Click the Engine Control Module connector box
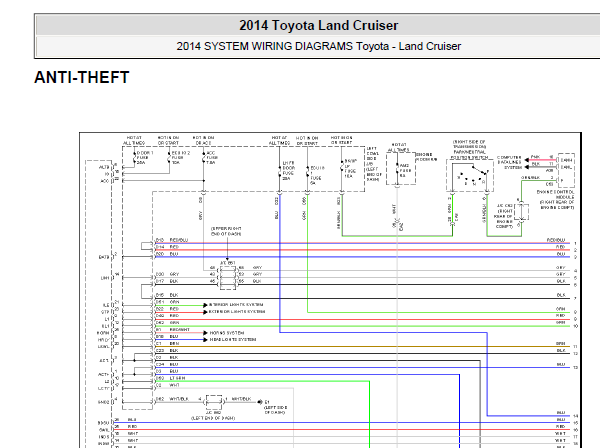This screenshot has height=448, width=600. click(x=566, y=169)
